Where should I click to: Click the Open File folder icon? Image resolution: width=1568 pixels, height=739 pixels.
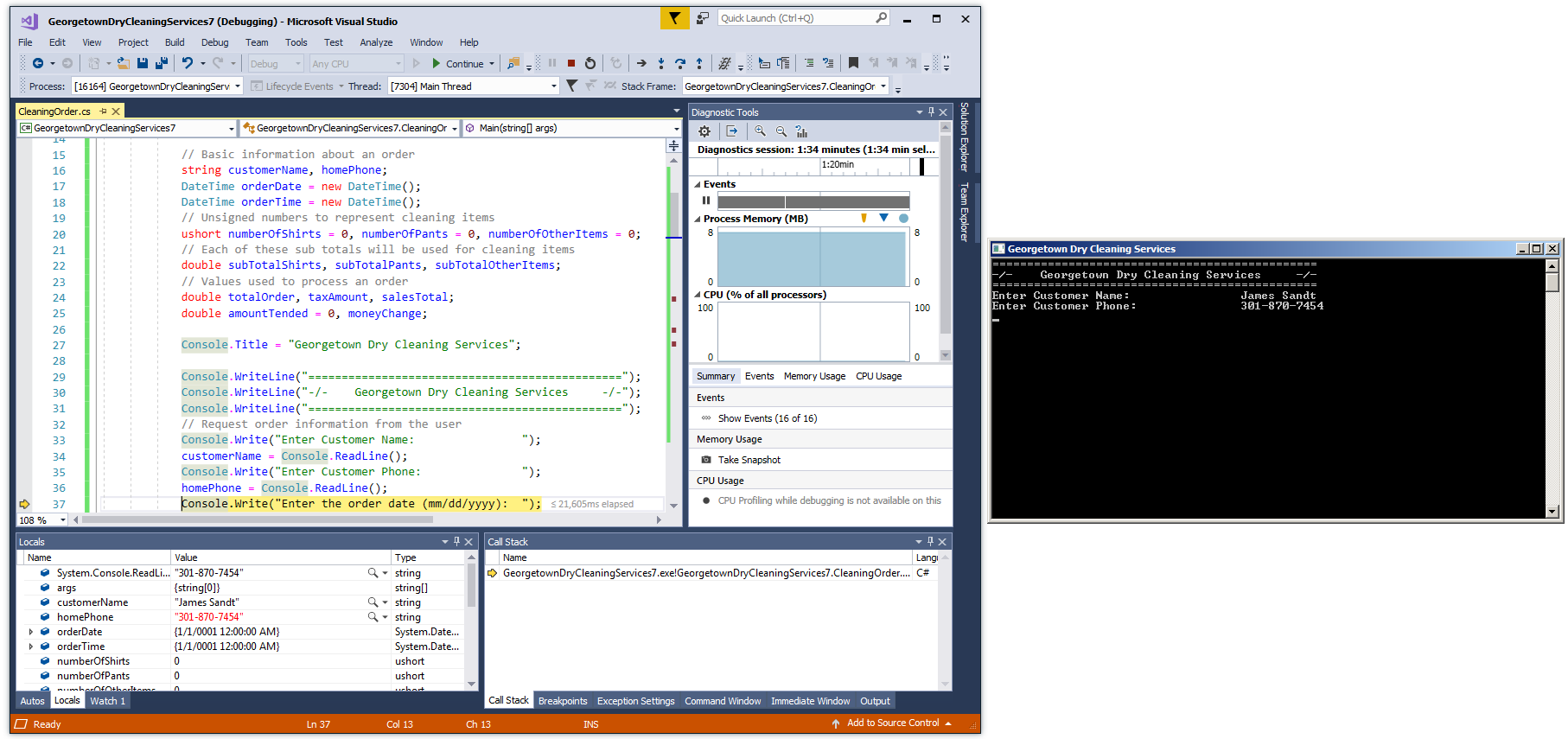click(x=123, y=63)
